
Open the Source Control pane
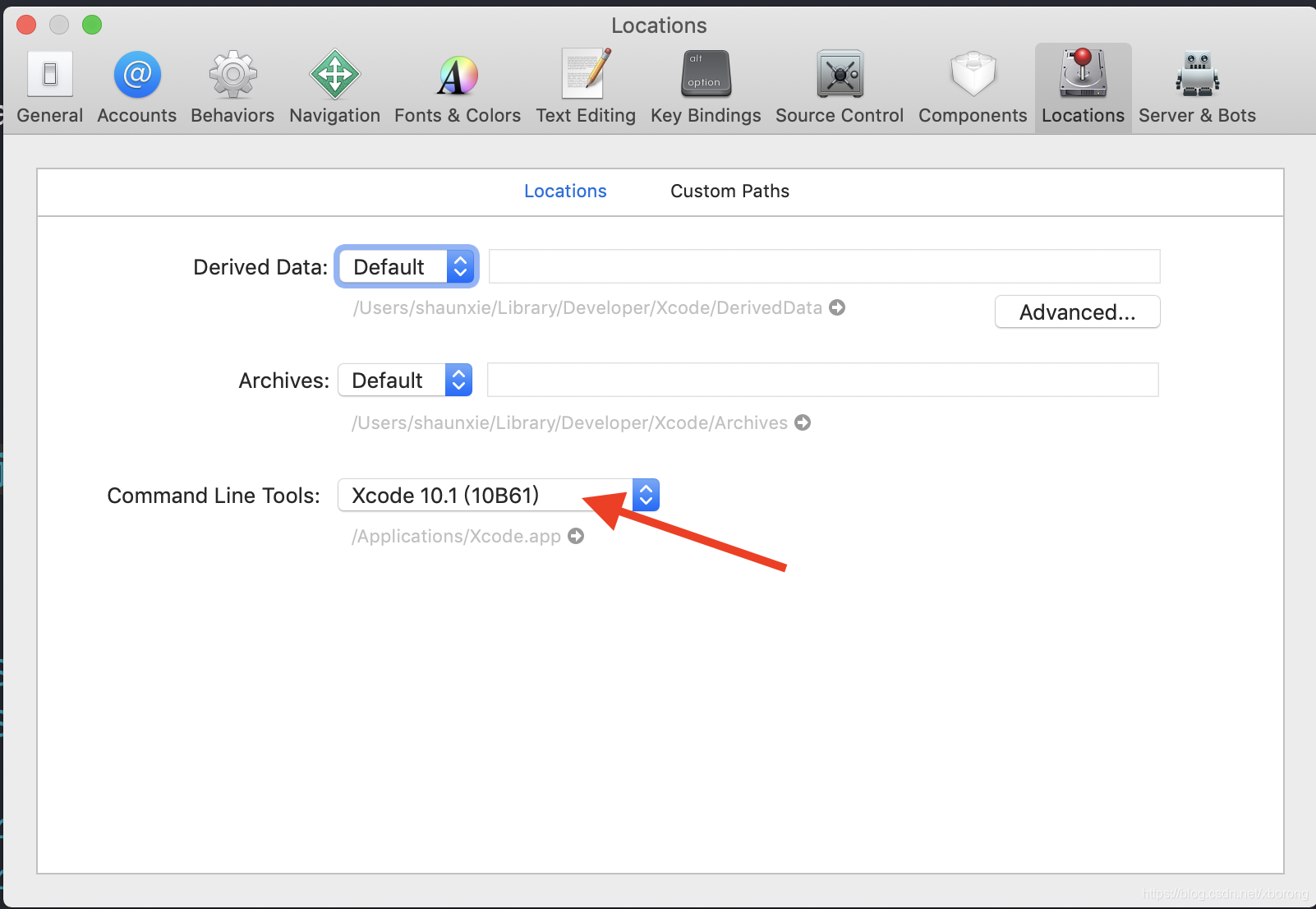click(x=840, y=87)
